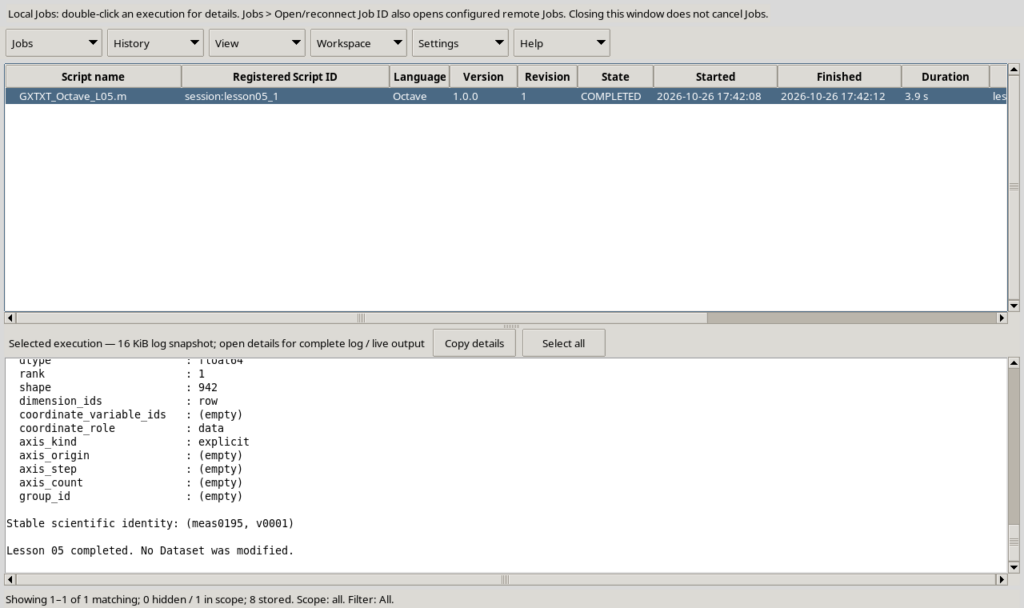Open the History dropdown menu
Screen dimensions: 1024x608
pyautogui.click(x=155, y=43)
